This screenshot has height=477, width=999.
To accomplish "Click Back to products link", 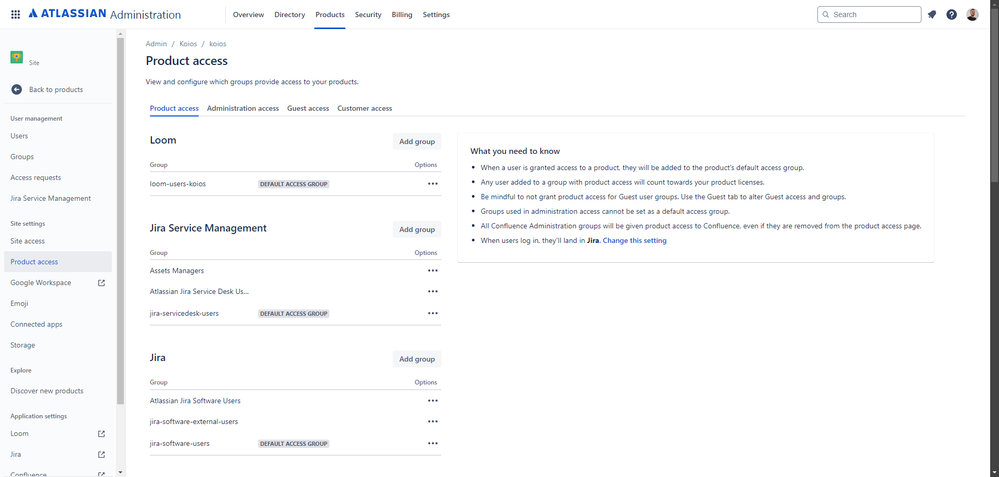I will point(56,90).
